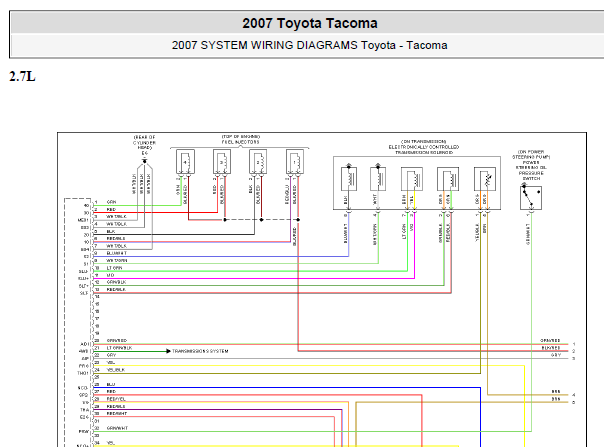Click the fuel injector number 3 symbol
Screen dimensions: 604x447
222,162
